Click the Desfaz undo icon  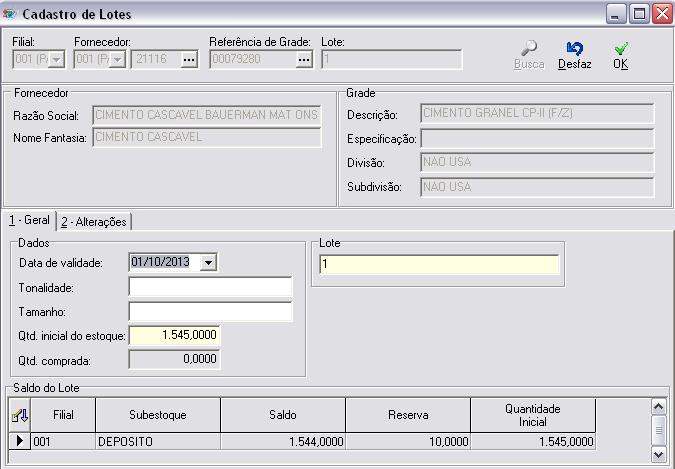(x=574, y=48)
